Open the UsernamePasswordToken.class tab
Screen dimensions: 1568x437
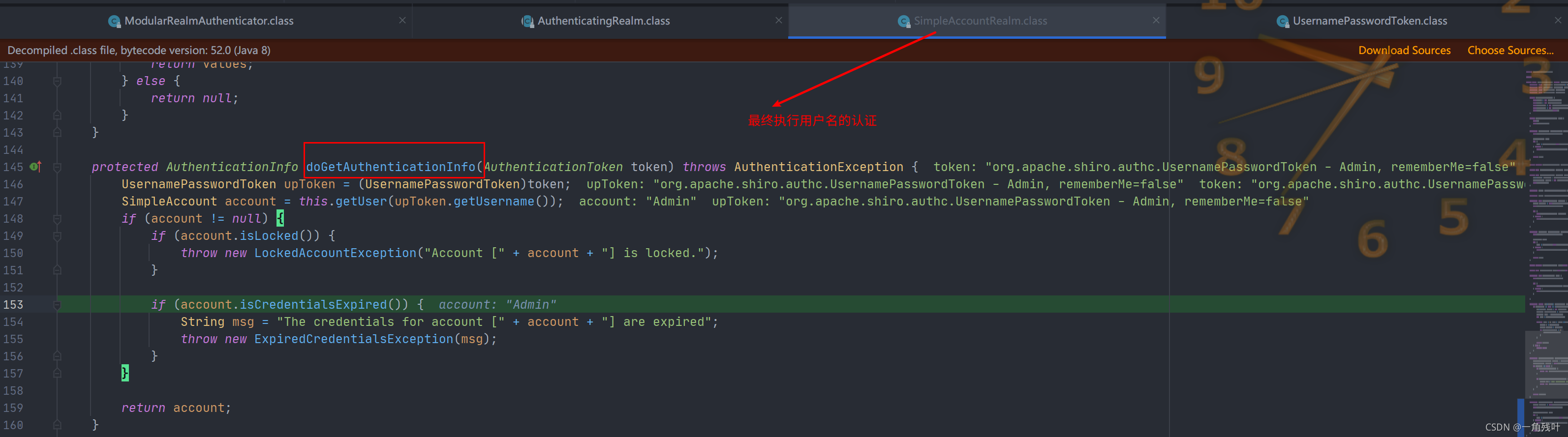pos(1370,21)
